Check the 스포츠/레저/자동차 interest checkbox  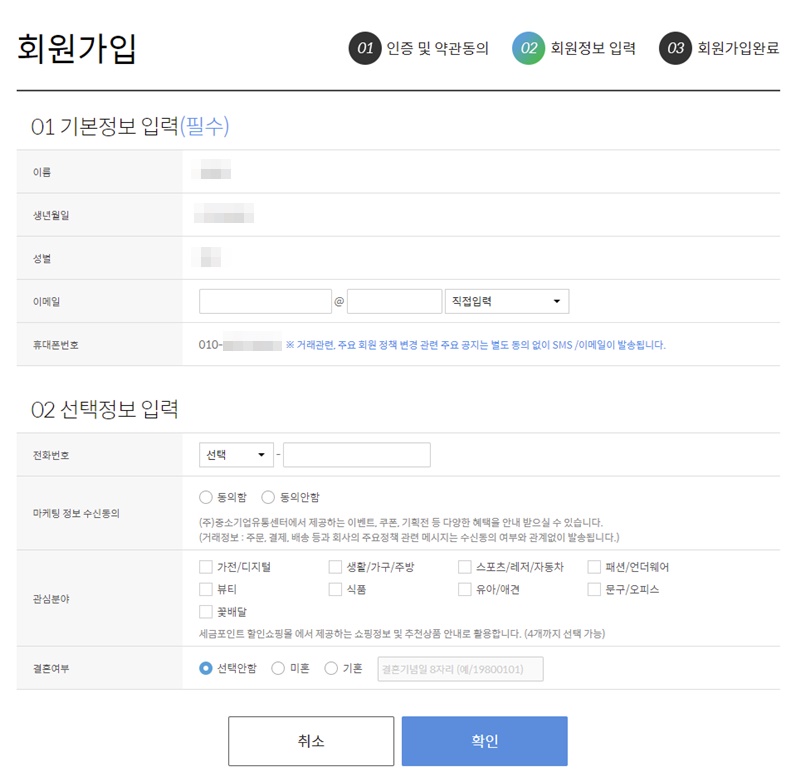465,567
